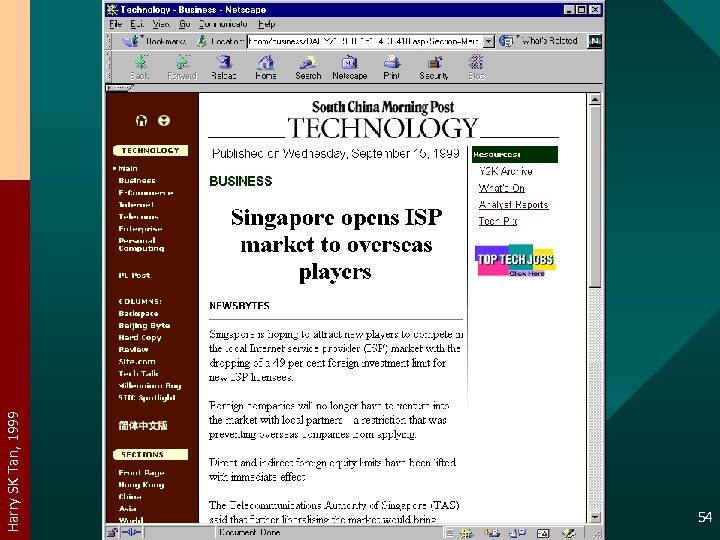The image size is (720, 540).
Task: Open the View menu
Action: click(161, 24)
